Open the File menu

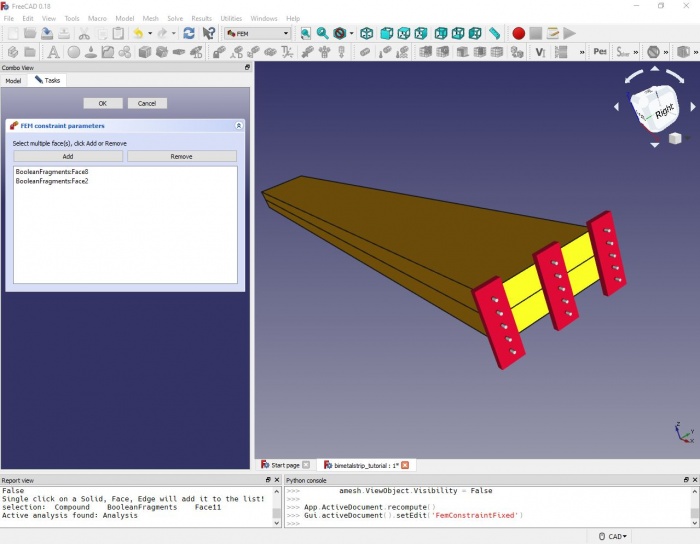[9, 18]
